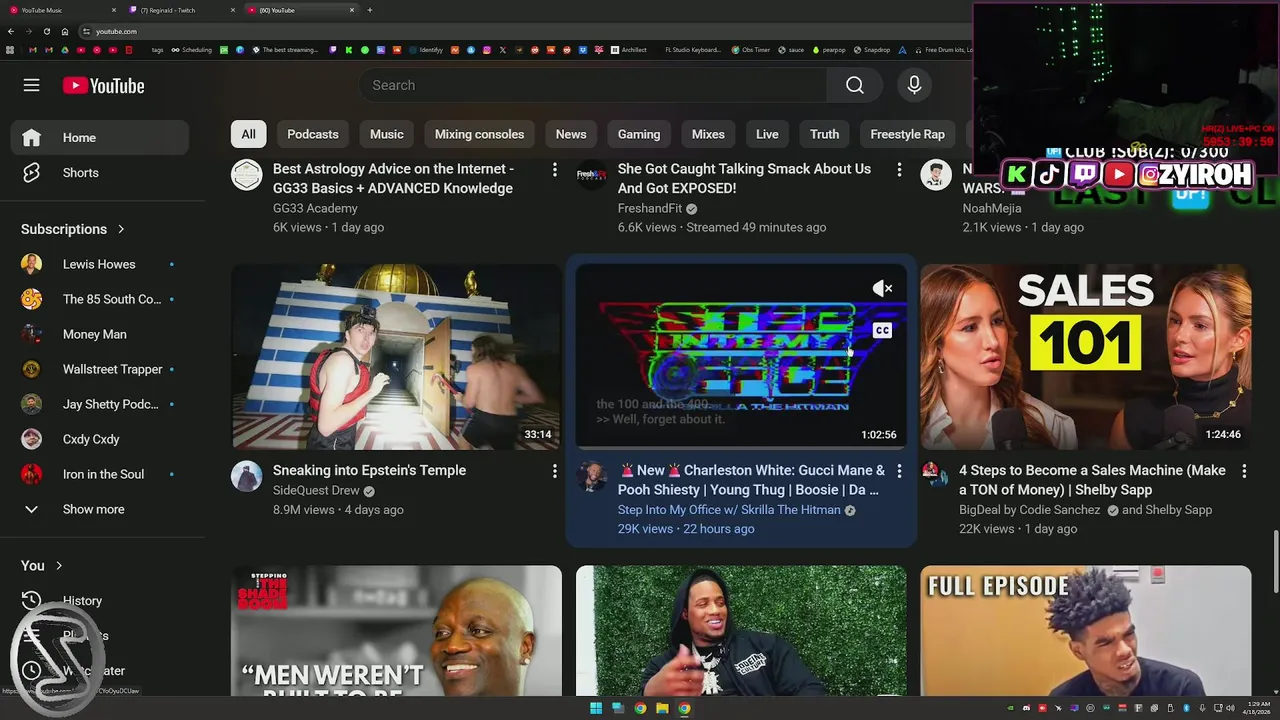
Task: Open the Shelby Sapp channel link
Action: tap(1177, 510)
